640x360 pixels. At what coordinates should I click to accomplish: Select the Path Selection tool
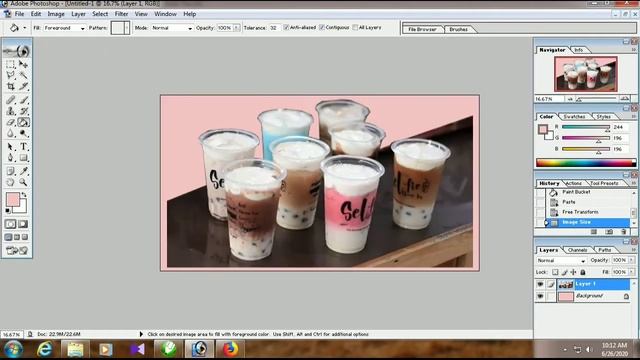click(10, 147)
